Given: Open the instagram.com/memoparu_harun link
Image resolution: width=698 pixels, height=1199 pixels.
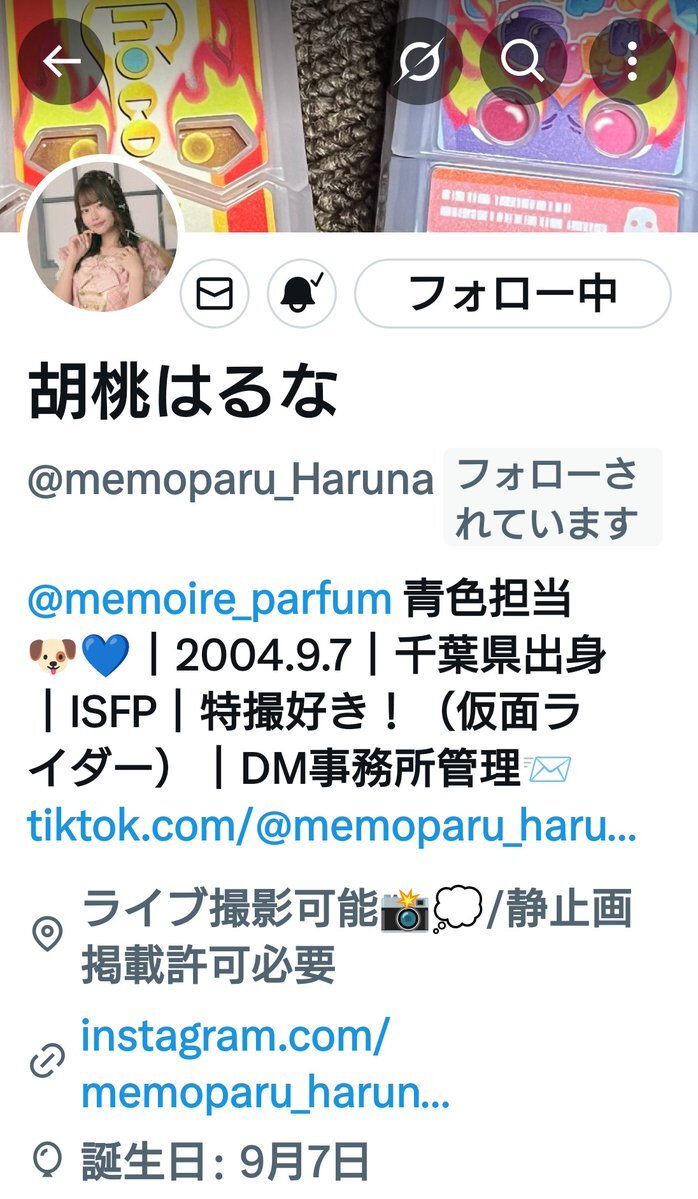Looking at the screenshot, I should tap(265, 1064).
